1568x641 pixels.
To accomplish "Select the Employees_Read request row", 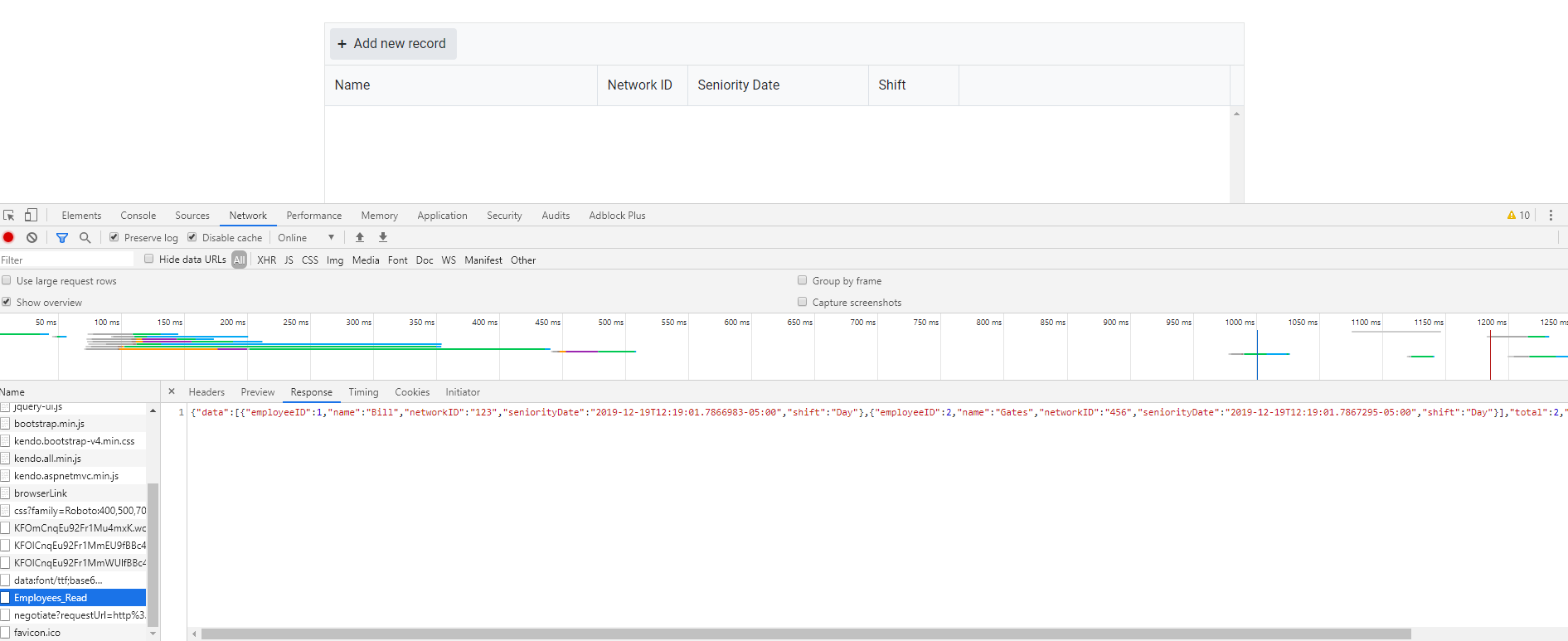I will pyautogui.click(x=73, y=598).
